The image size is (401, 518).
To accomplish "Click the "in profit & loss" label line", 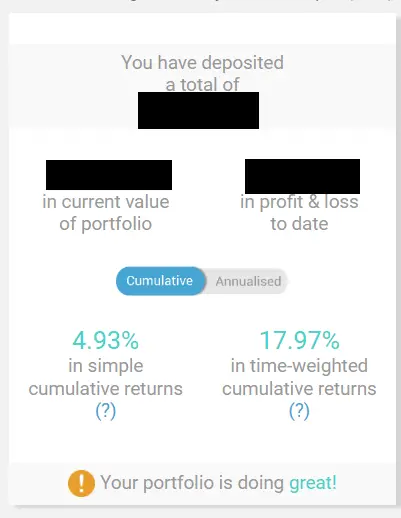I will pyautogui.click(x=299, y=202).
